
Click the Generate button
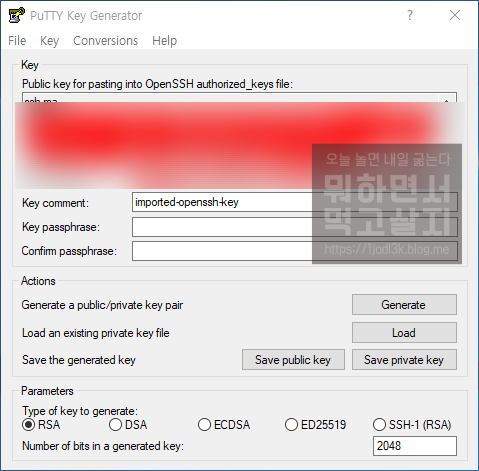(404, 304)
